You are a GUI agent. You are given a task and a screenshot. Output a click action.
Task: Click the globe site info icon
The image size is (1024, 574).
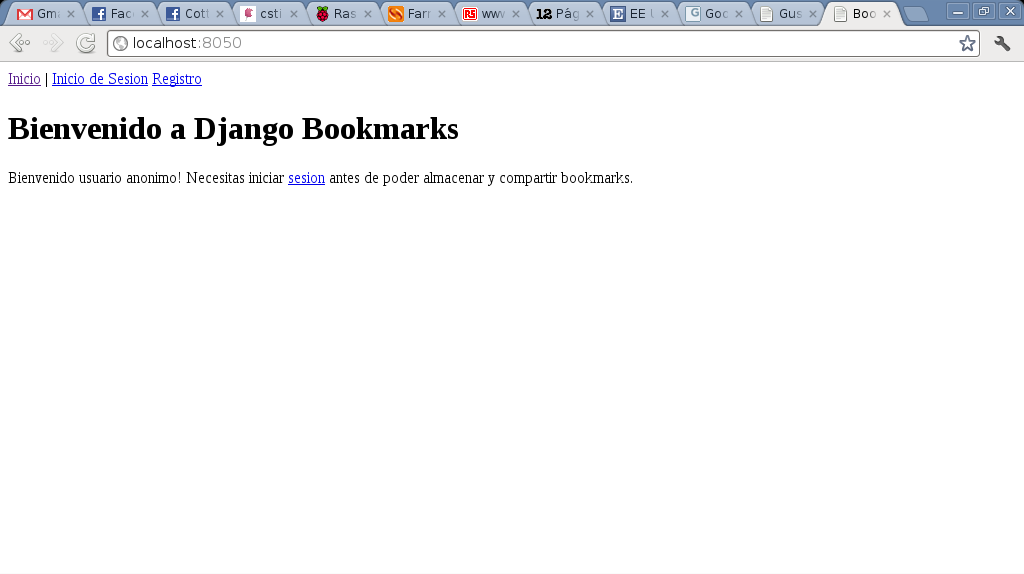tap(121, 43)
